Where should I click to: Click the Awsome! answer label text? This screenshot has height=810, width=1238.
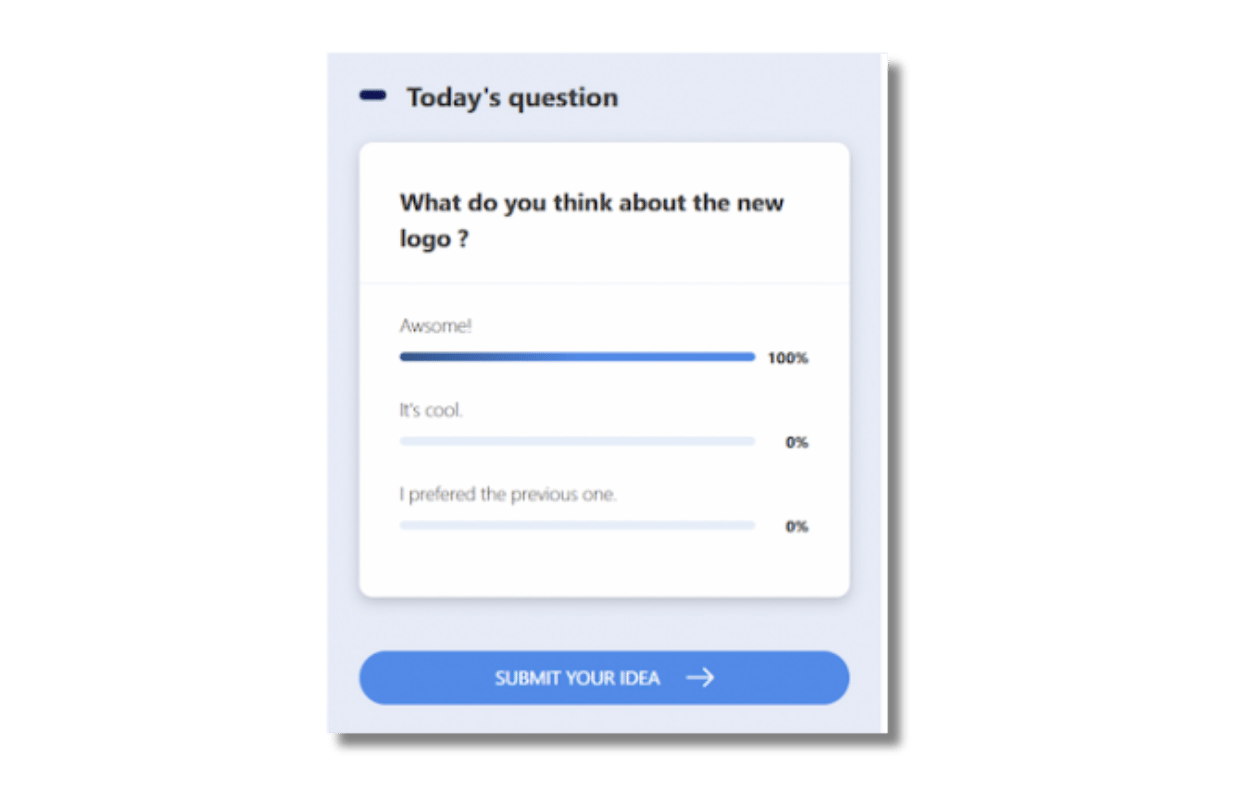coord(435,325)
